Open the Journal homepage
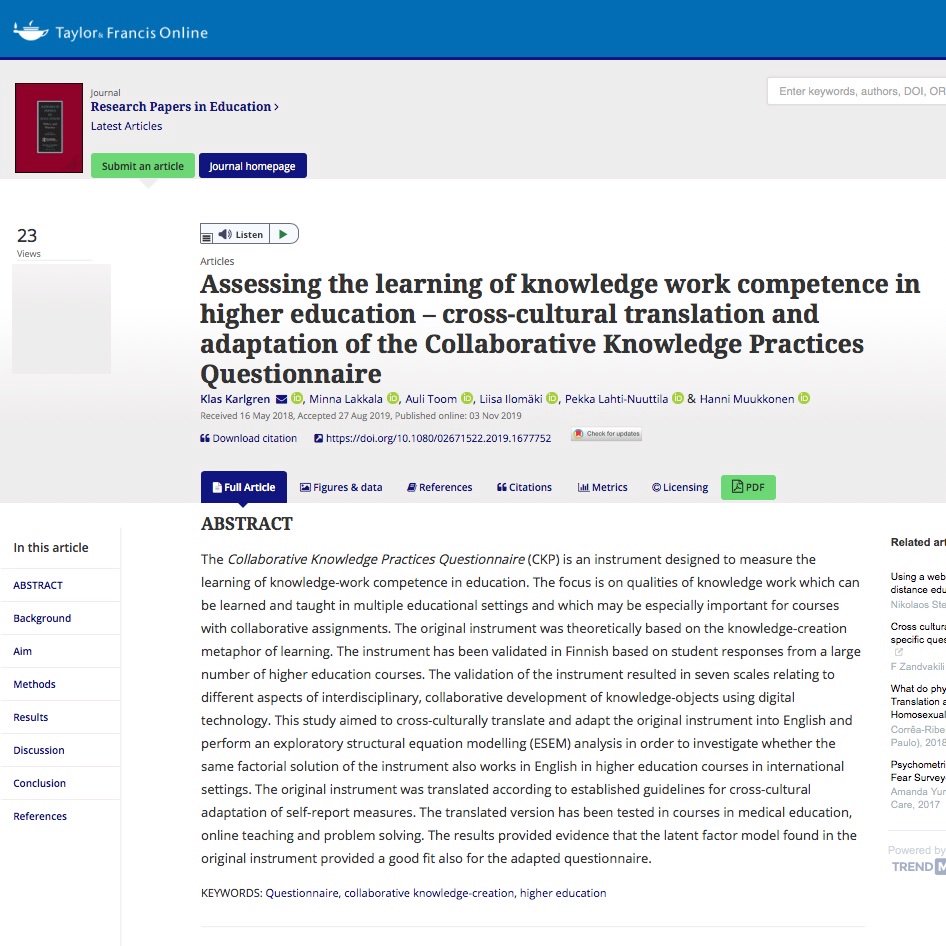 pos(253,165)
